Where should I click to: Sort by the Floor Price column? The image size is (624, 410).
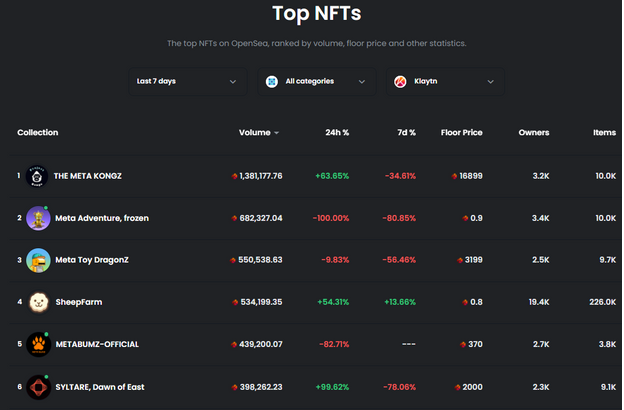pyautogui.click(x=461, y=132)
